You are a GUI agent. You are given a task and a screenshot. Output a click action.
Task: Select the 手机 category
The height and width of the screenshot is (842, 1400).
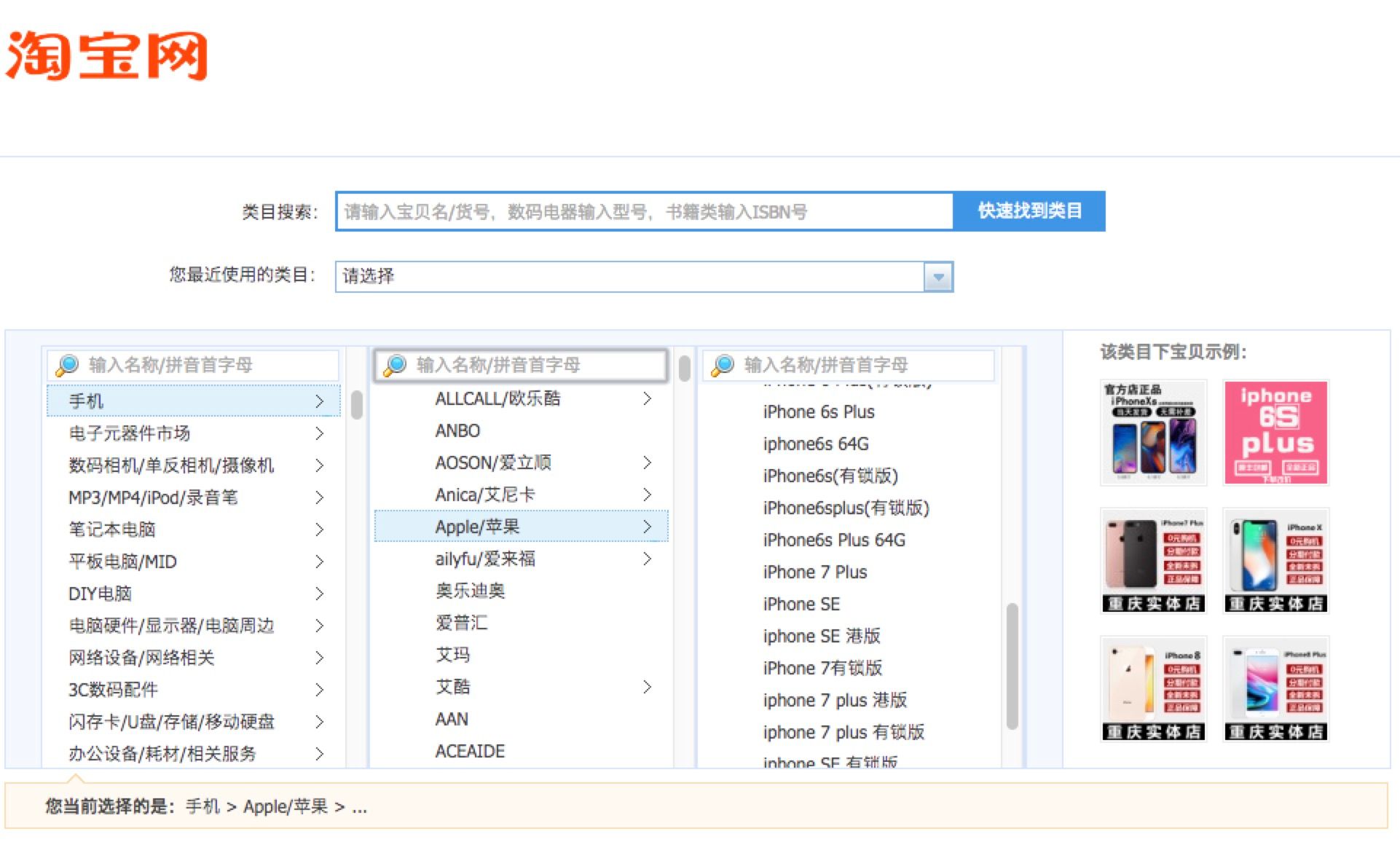pos(194,401)
